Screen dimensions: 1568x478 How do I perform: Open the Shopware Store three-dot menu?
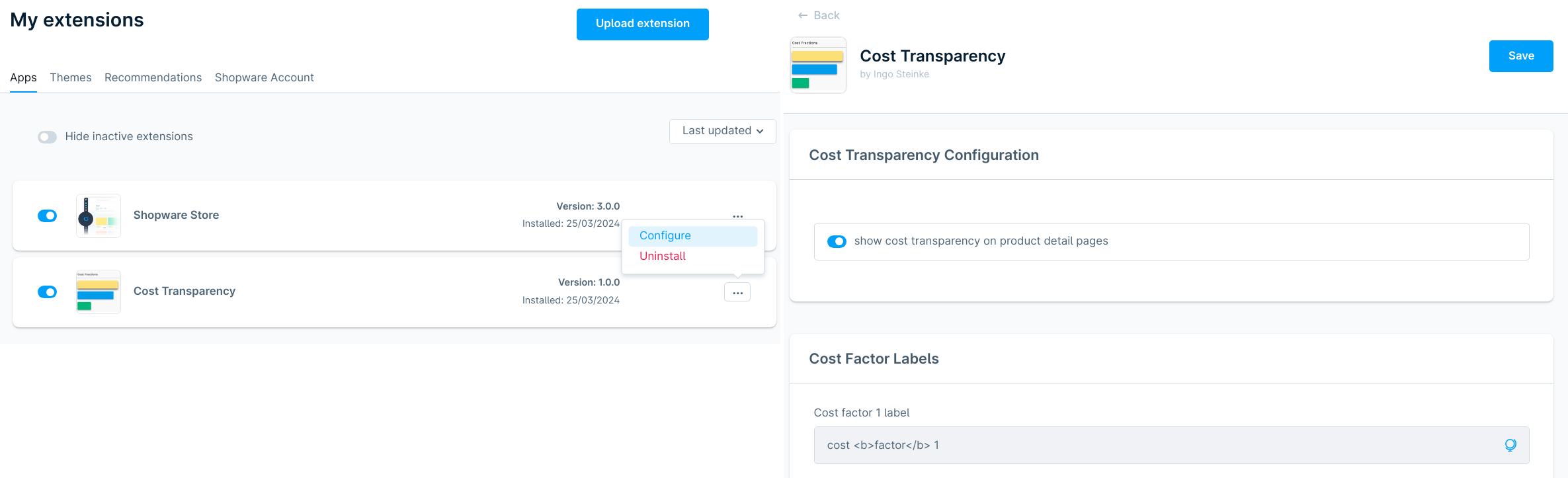pyautogui.click(x=737, y=216)
